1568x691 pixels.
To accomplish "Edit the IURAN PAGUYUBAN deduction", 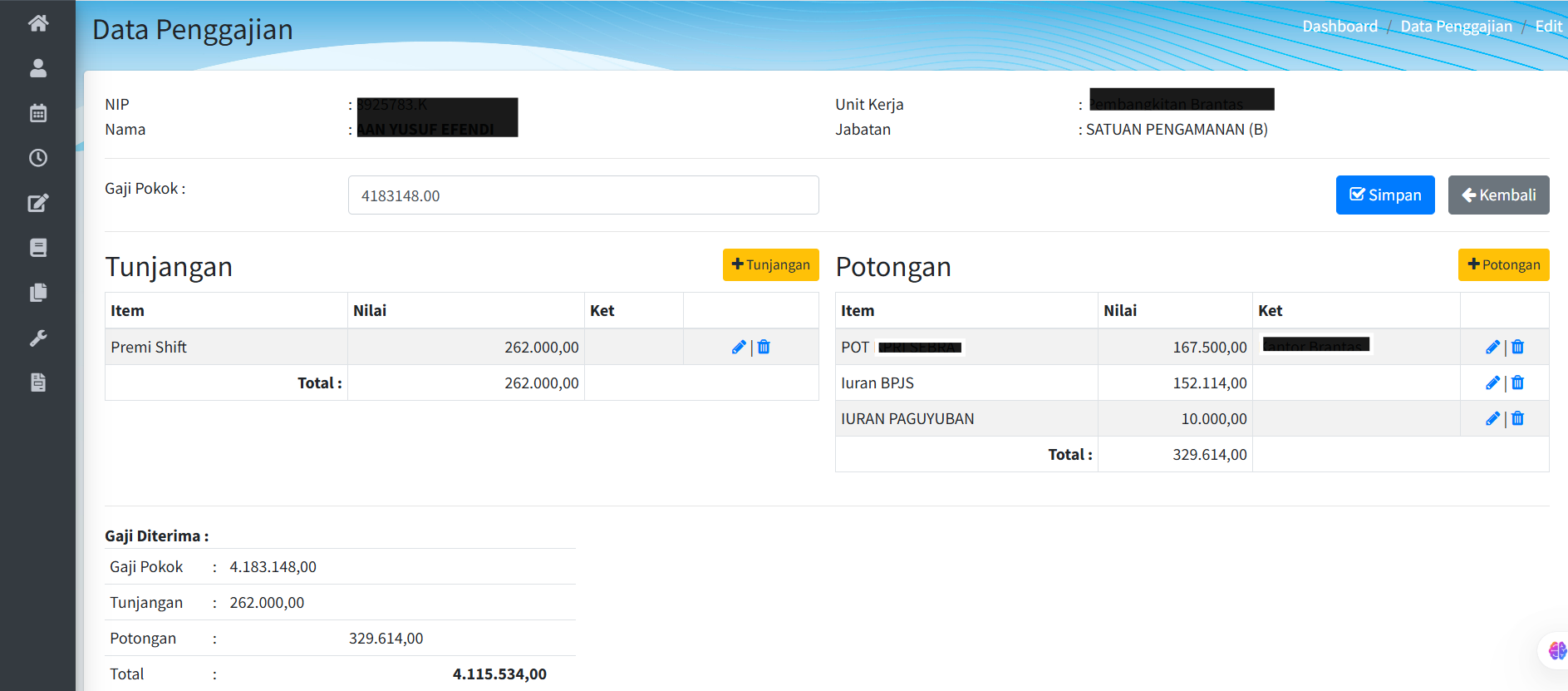I will click(1492, 419).
